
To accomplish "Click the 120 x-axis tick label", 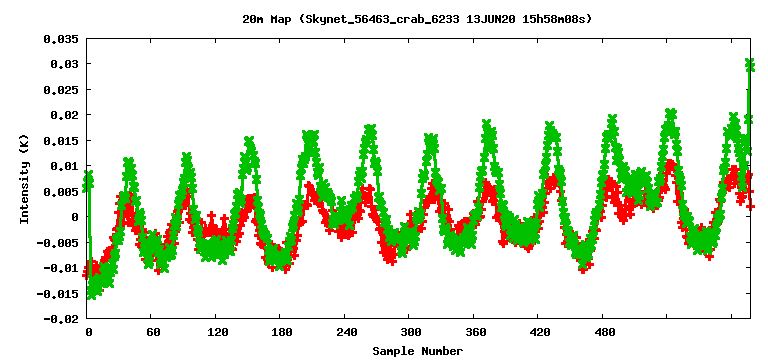I will [x=217, y=332].
